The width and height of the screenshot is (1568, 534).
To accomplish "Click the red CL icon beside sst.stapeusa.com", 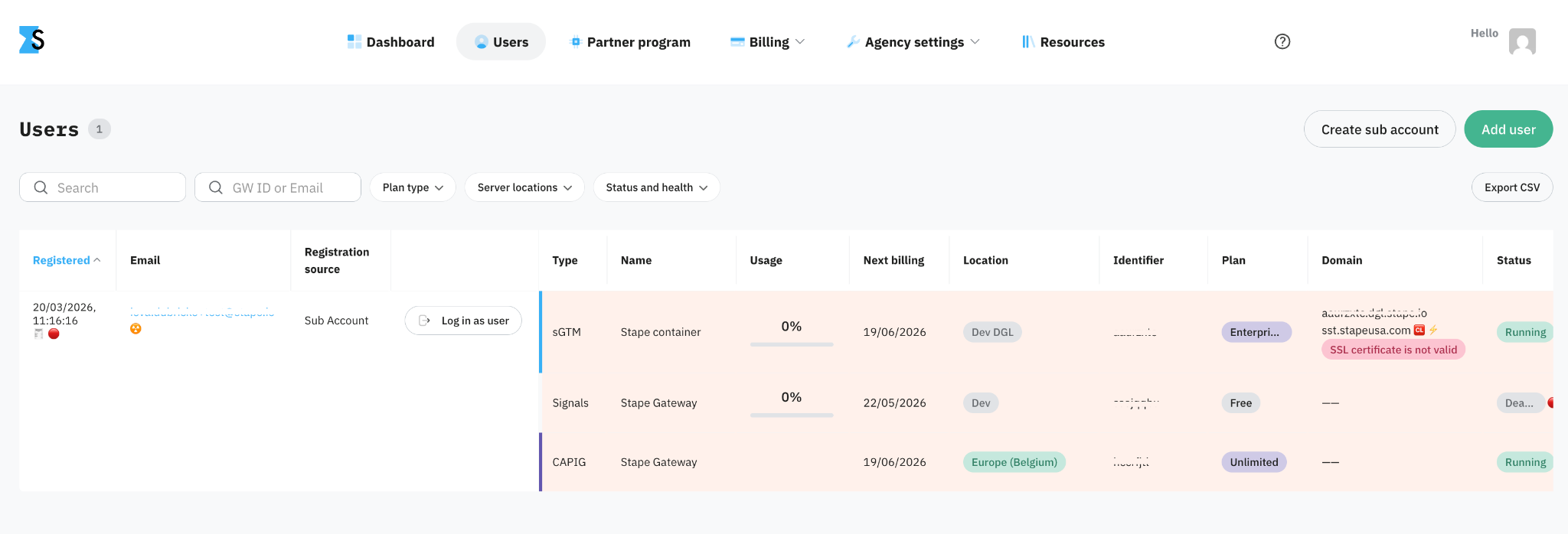I will pos(1419,330).
